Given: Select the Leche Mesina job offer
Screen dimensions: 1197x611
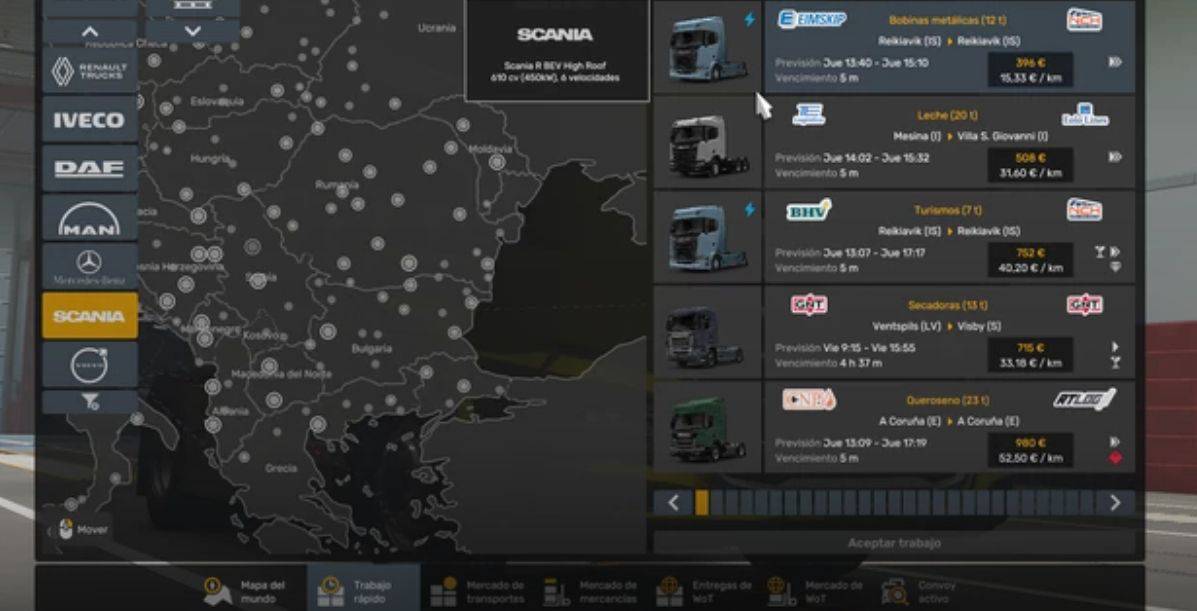Looking at the screenshot, I should (x=949, y=142).
